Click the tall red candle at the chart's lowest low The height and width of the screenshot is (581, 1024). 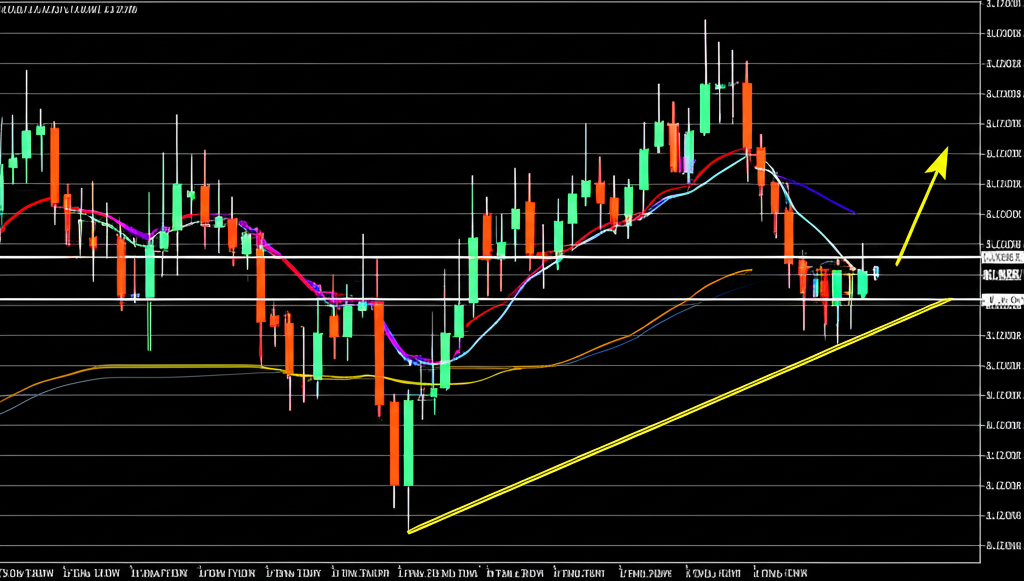point(394,443)
